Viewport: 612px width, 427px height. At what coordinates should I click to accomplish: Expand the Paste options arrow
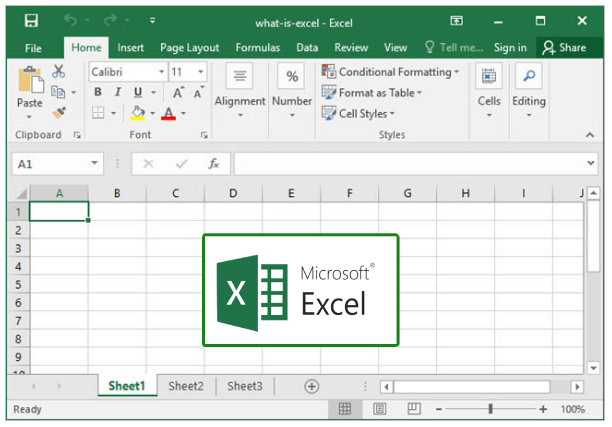coord(29,117)
